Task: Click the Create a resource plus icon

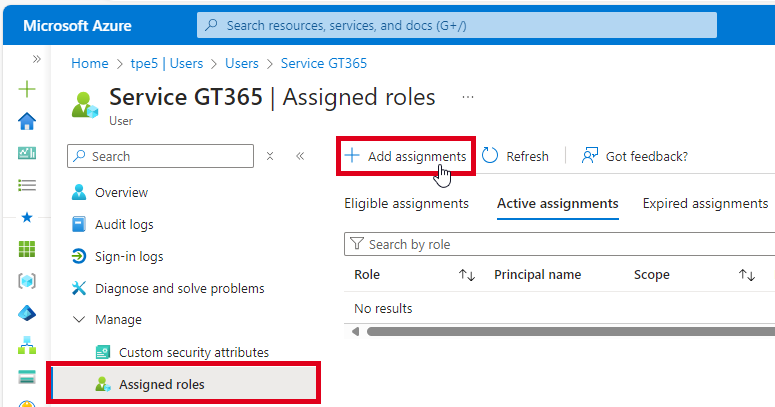Action: 27,89
